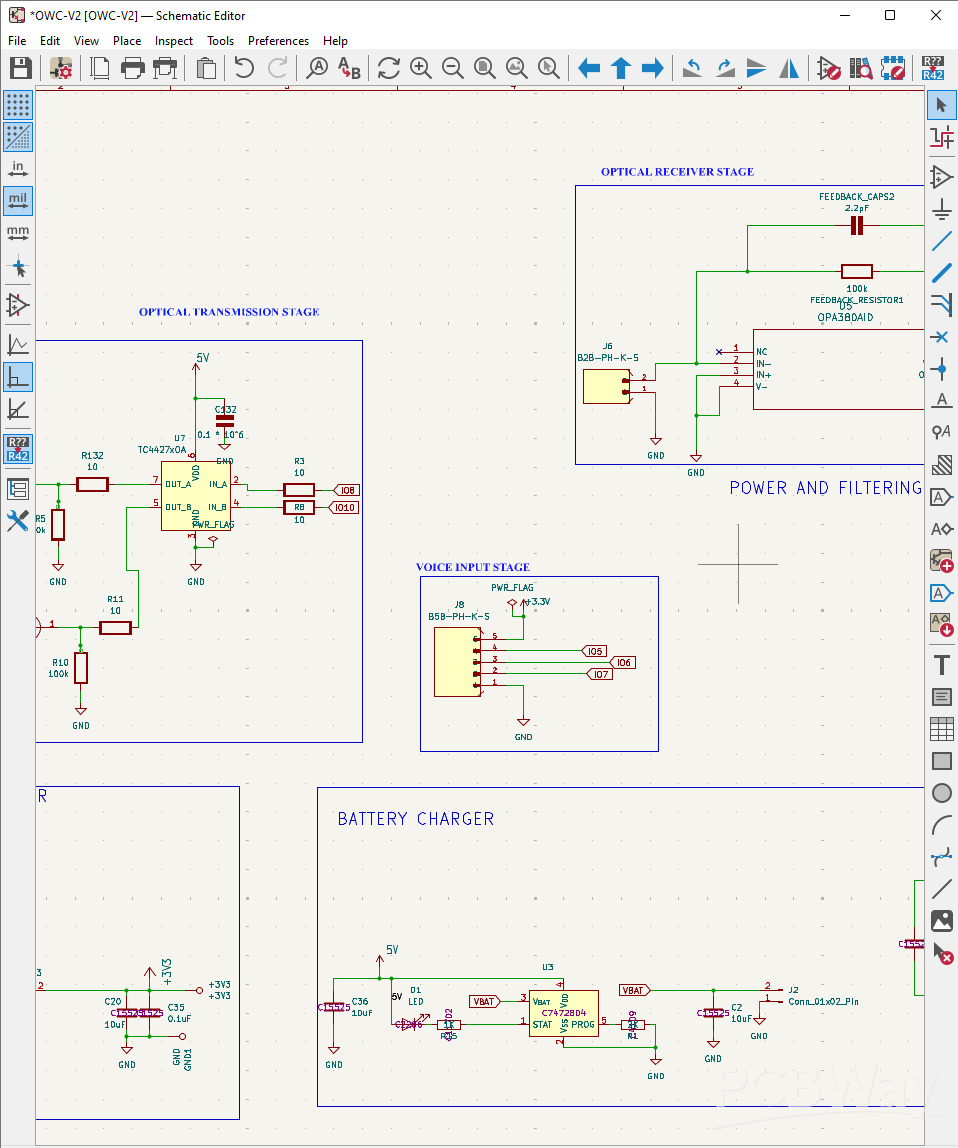The image size is (958, 1148).
Task: Select the Add Wire tool
Action: (x=941, y=240)
